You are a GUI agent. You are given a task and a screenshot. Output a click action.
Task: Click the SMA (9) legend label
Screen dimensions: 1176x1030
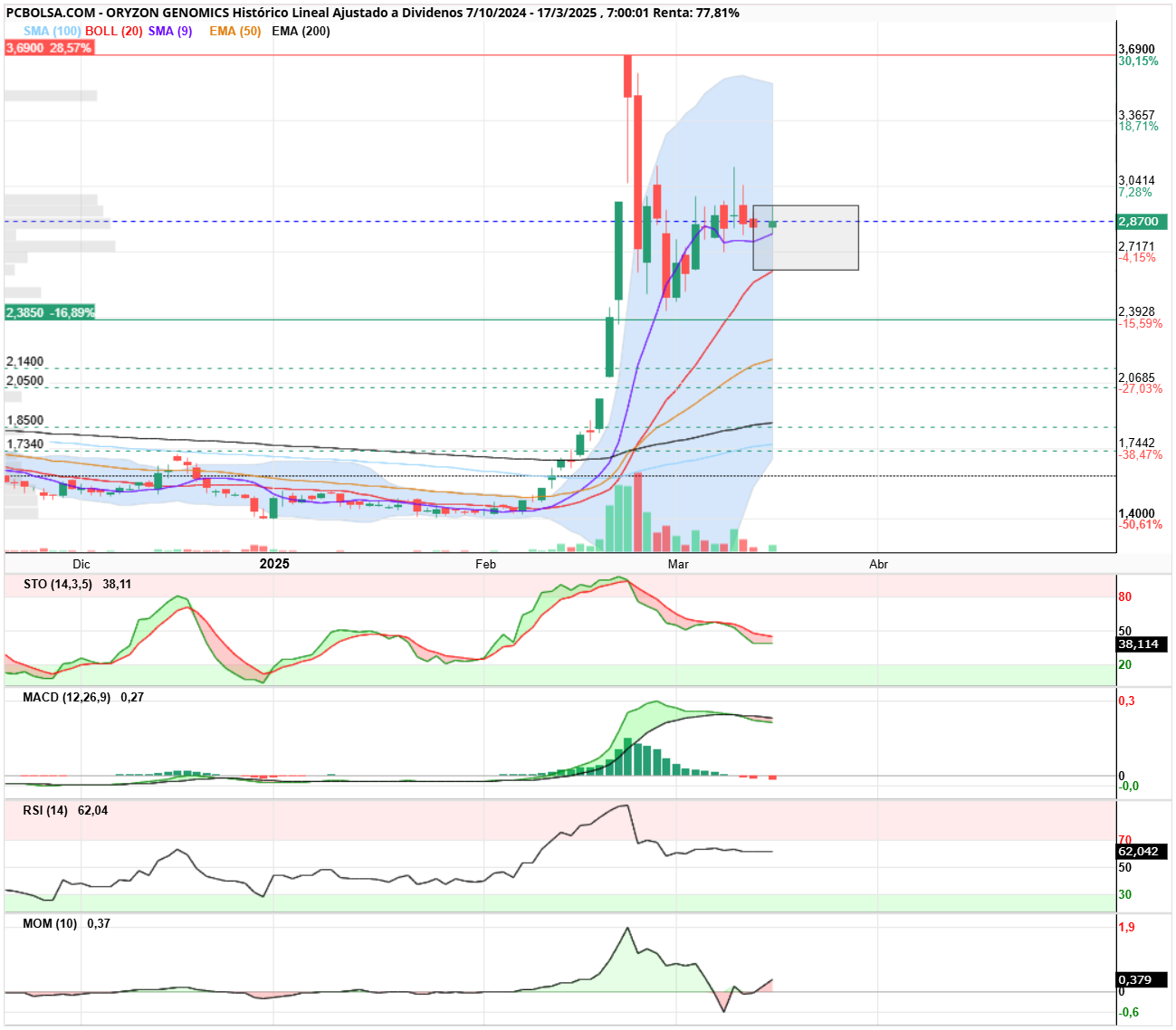click(170, 31)
